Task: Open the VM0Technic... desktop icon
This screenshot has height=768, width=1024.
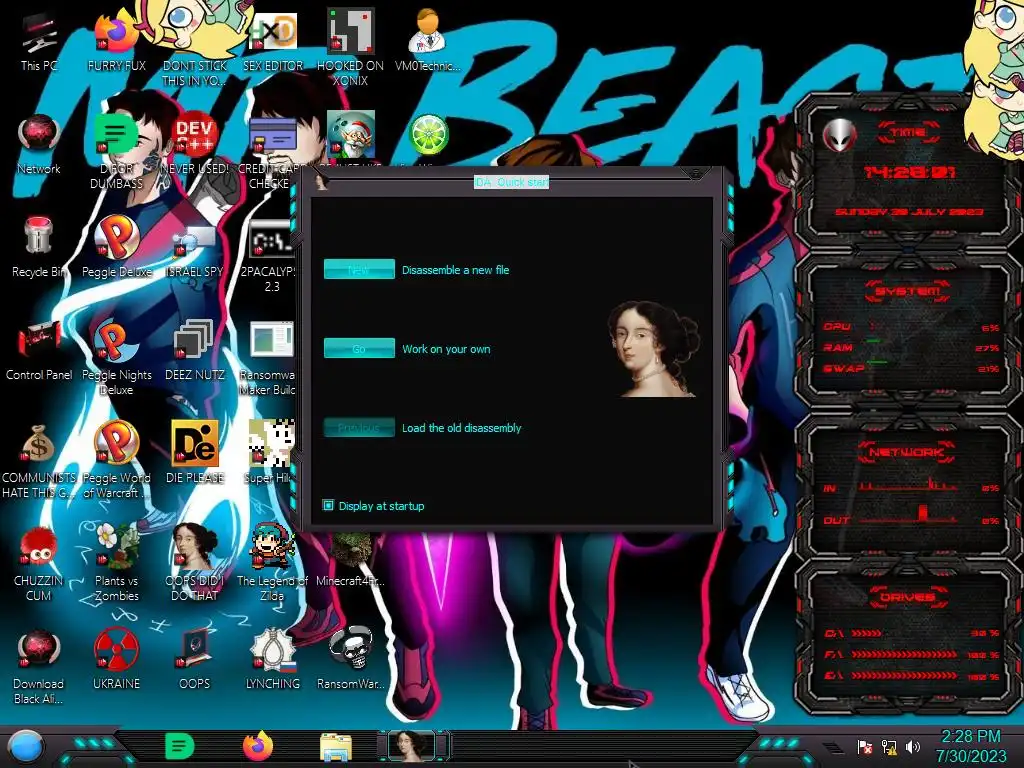Action: click(x=427, y=40)
